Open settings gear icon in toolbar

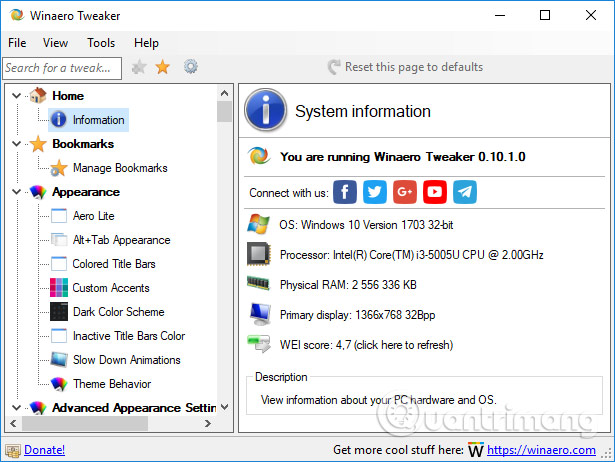pos(191,67)
